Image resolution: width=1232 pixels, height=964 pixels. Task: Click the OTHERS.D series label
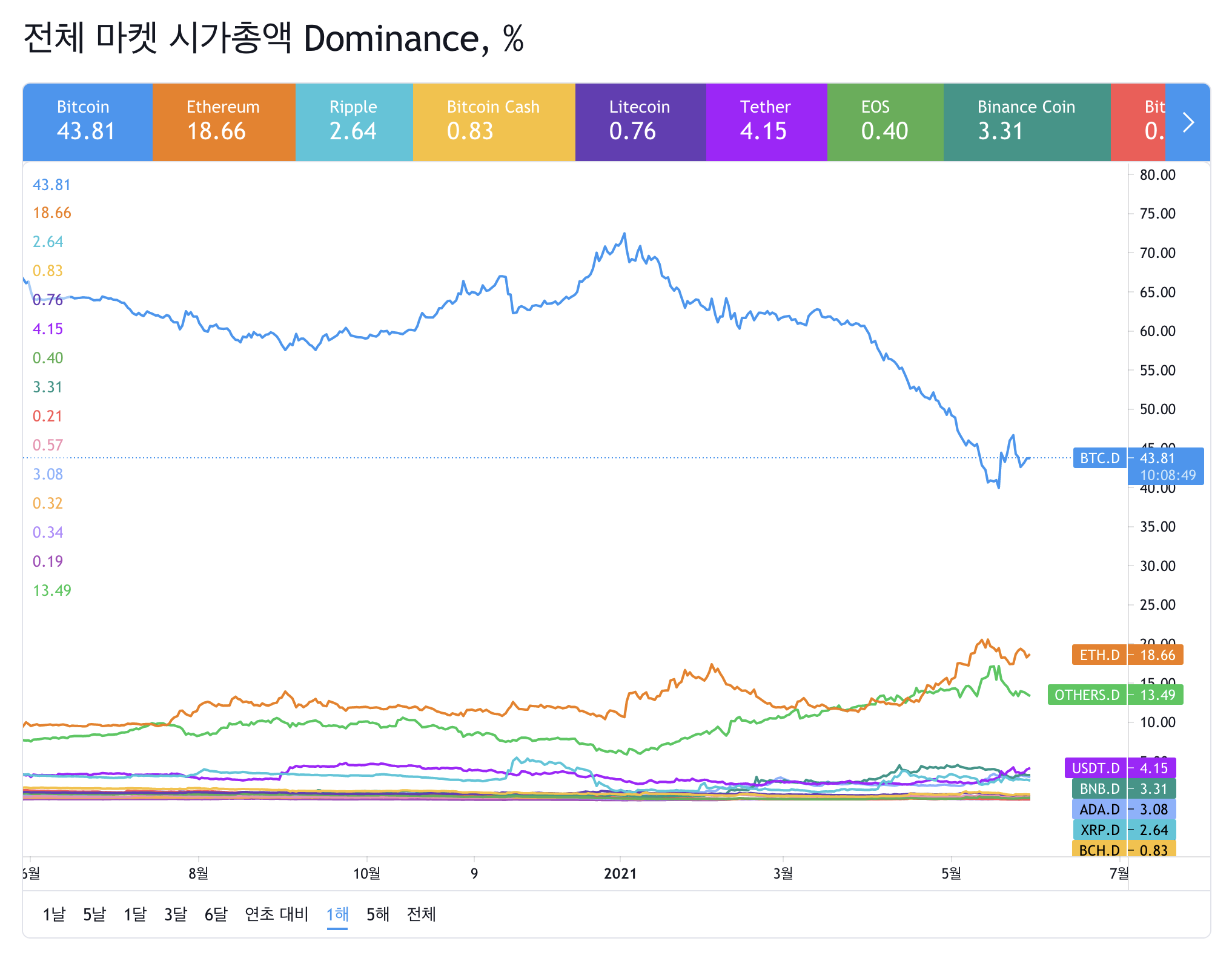click(x=1087, y=695)
